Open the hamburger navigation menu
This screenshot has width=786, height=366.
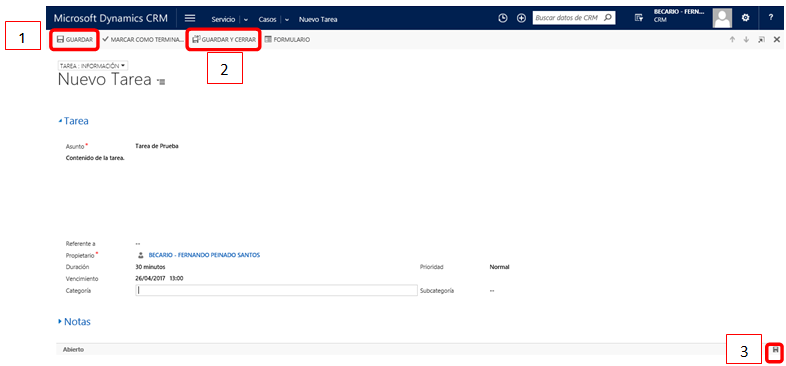click(190, 18)
